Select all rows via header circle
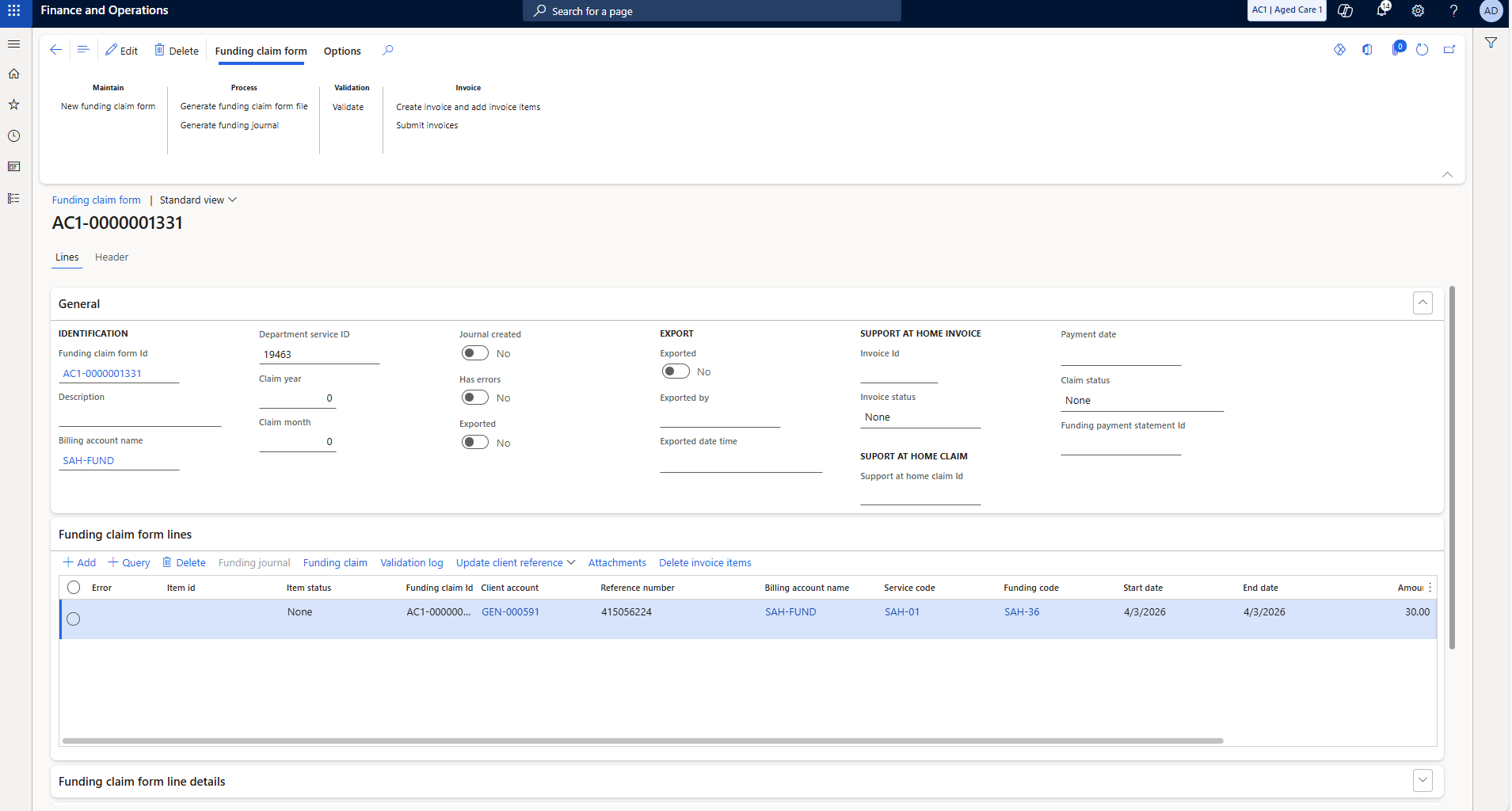The width and height of the screenshot is (1512, 811). pyautogui.click(x=74, y=588)
